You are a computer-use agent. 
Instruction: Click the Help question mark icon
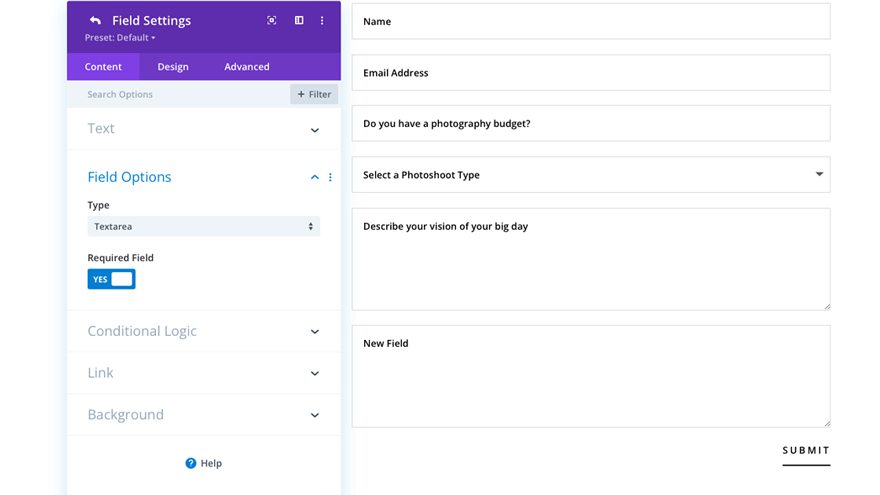coord(191,463)
